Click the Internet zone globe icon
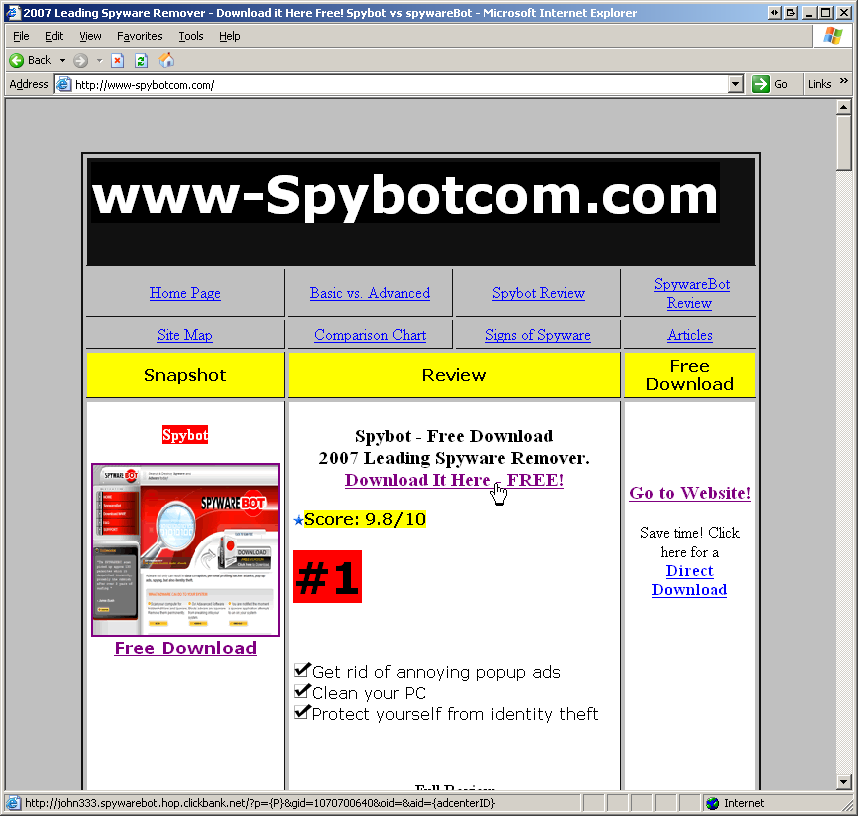 [x=712, y=803]
